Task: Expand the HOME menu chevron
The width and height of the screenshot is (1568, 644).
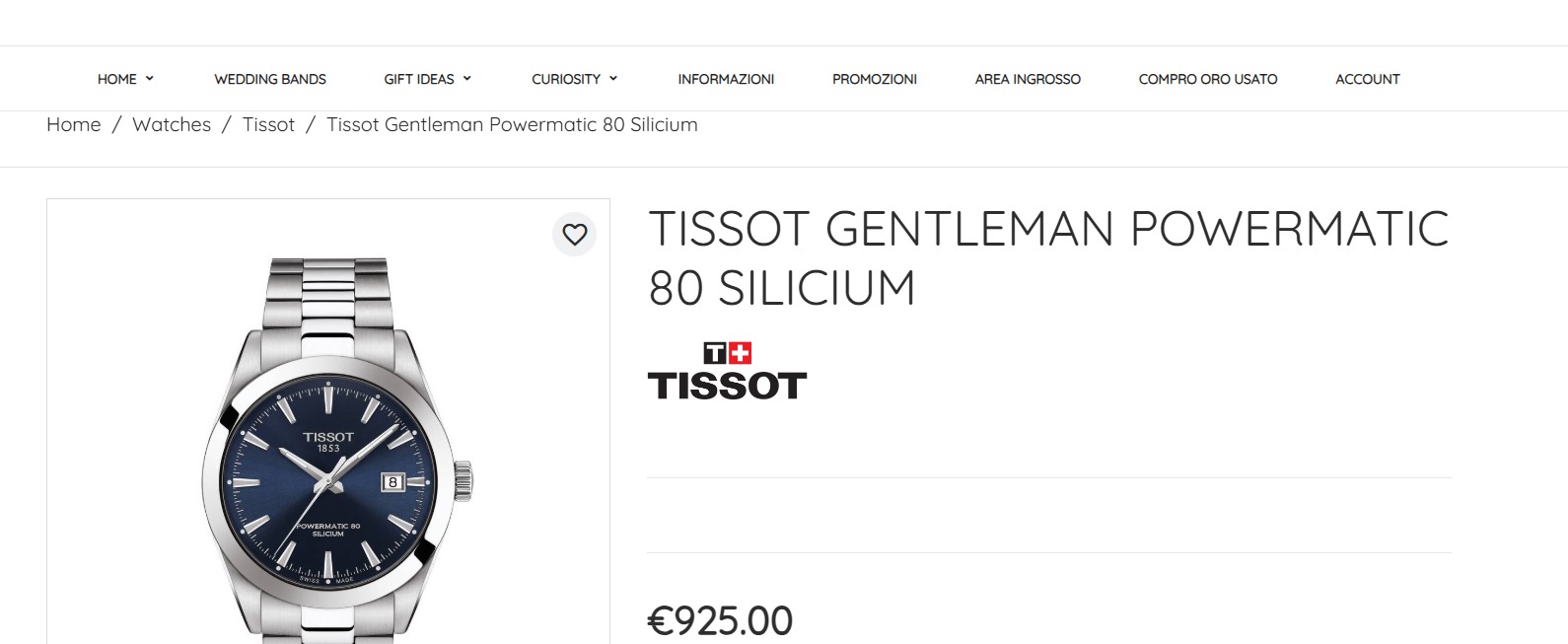Action: coord(150,78)
